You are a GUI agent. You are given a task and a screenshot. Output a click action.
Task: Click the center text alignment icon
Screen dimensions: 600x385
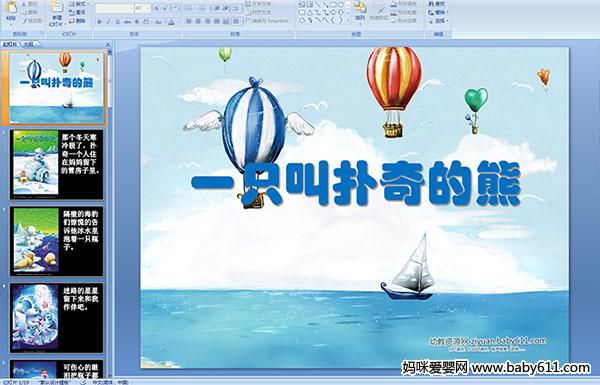pos(198,21)
